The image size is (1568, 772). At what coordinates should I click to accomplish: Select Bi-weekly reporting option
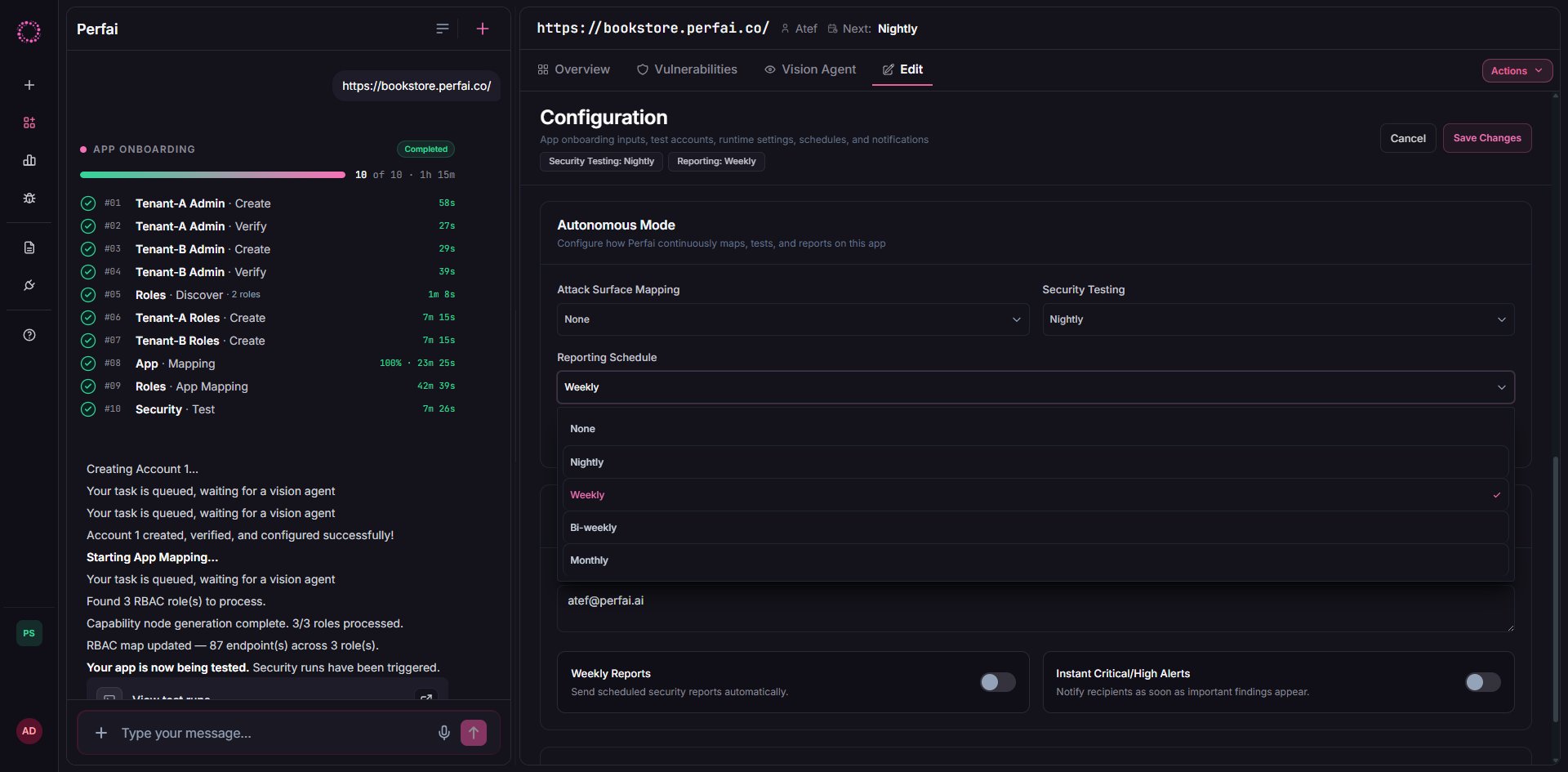point(1036,528)
